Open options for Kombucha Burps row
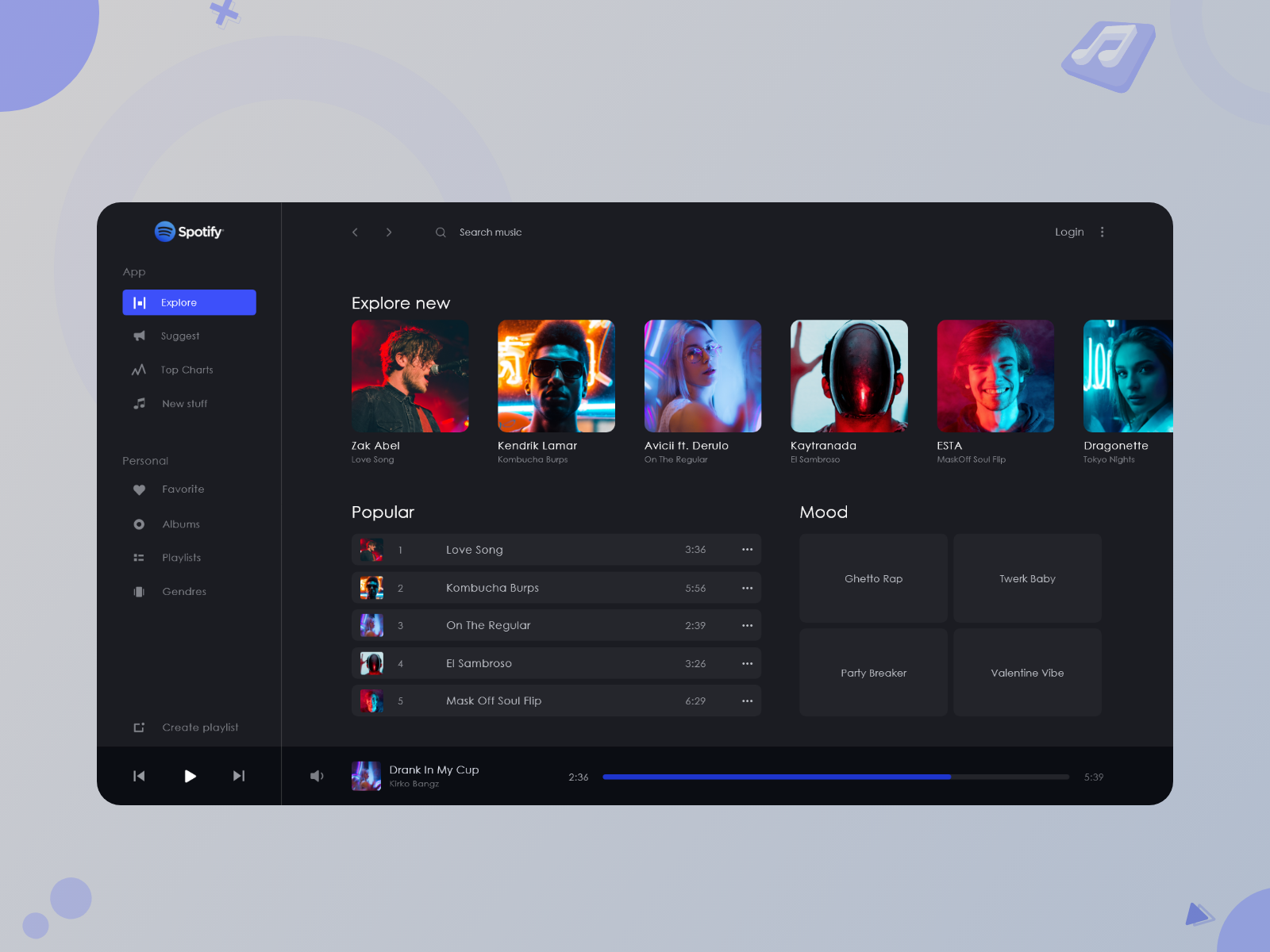 click(747, 588)
